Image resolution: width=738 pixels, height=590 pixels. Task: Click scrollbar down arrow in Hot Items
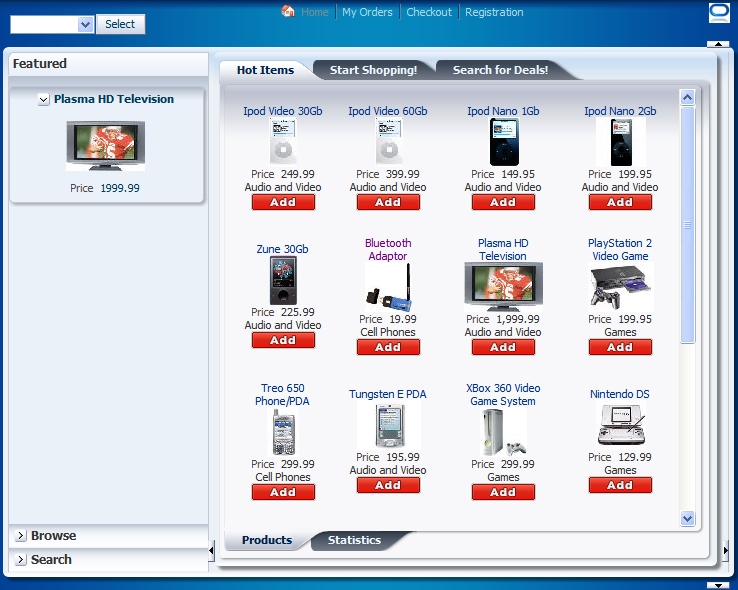point(688,518)
